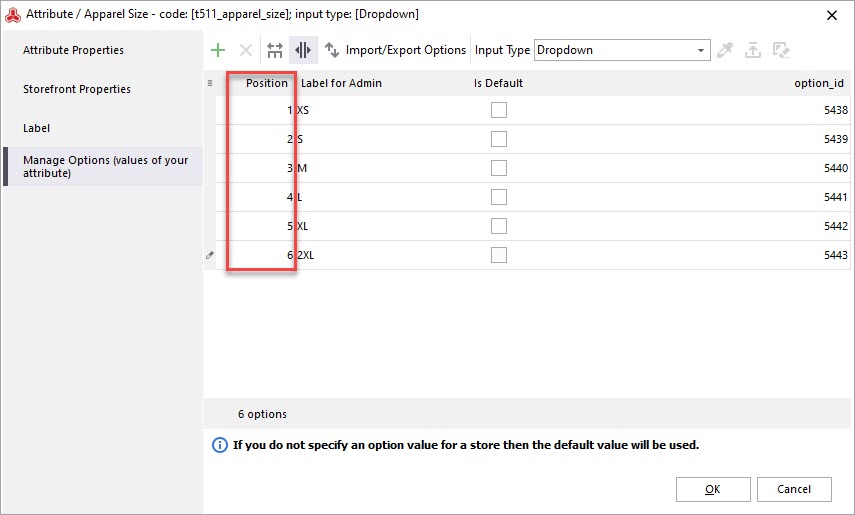855x515 pixels.
Task: Click the pencil edit marker on row 6
Action: (x=210, y=255)
